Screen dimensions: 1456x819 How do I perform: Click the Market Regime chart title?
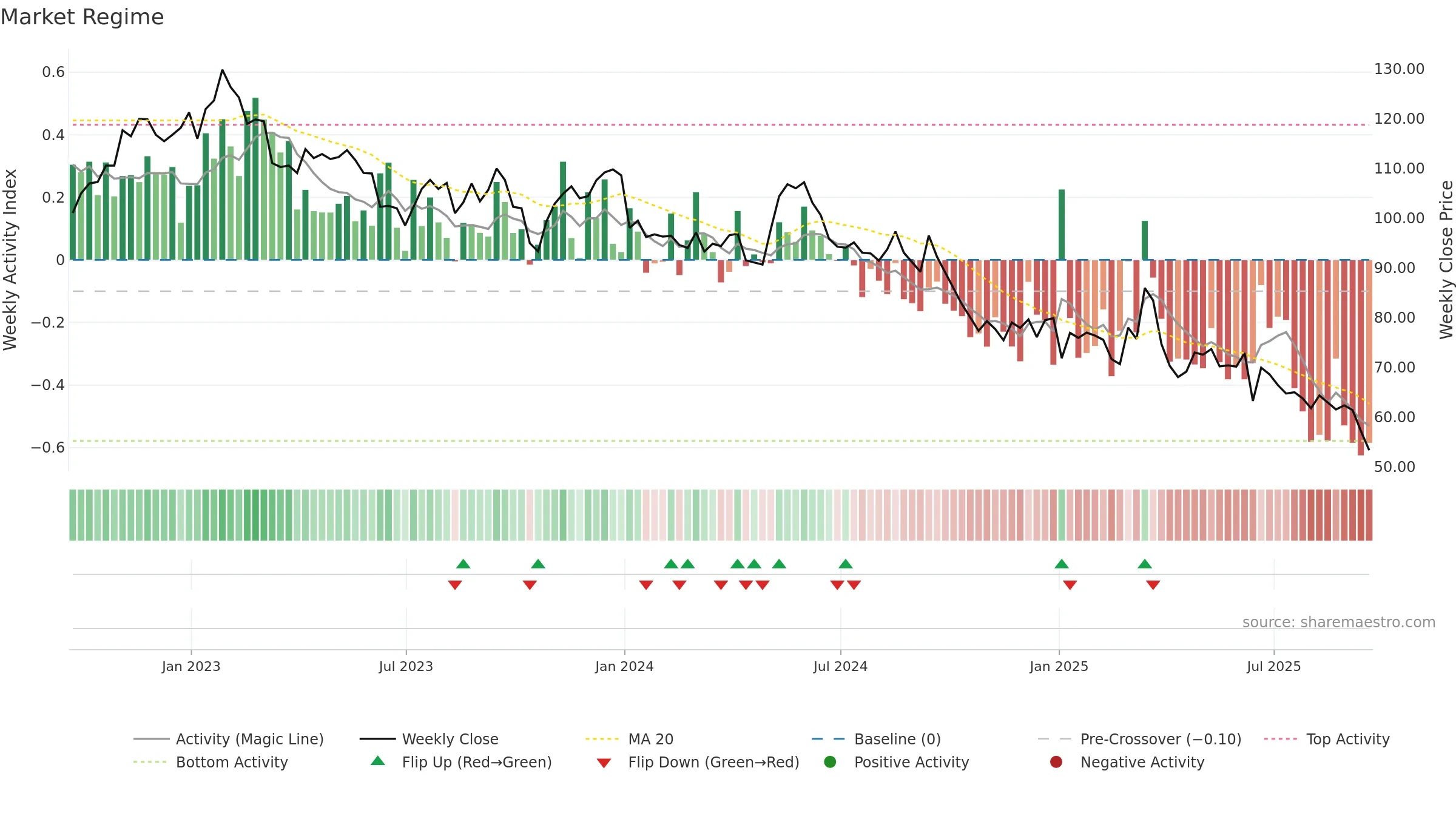[x=82, y=17]
